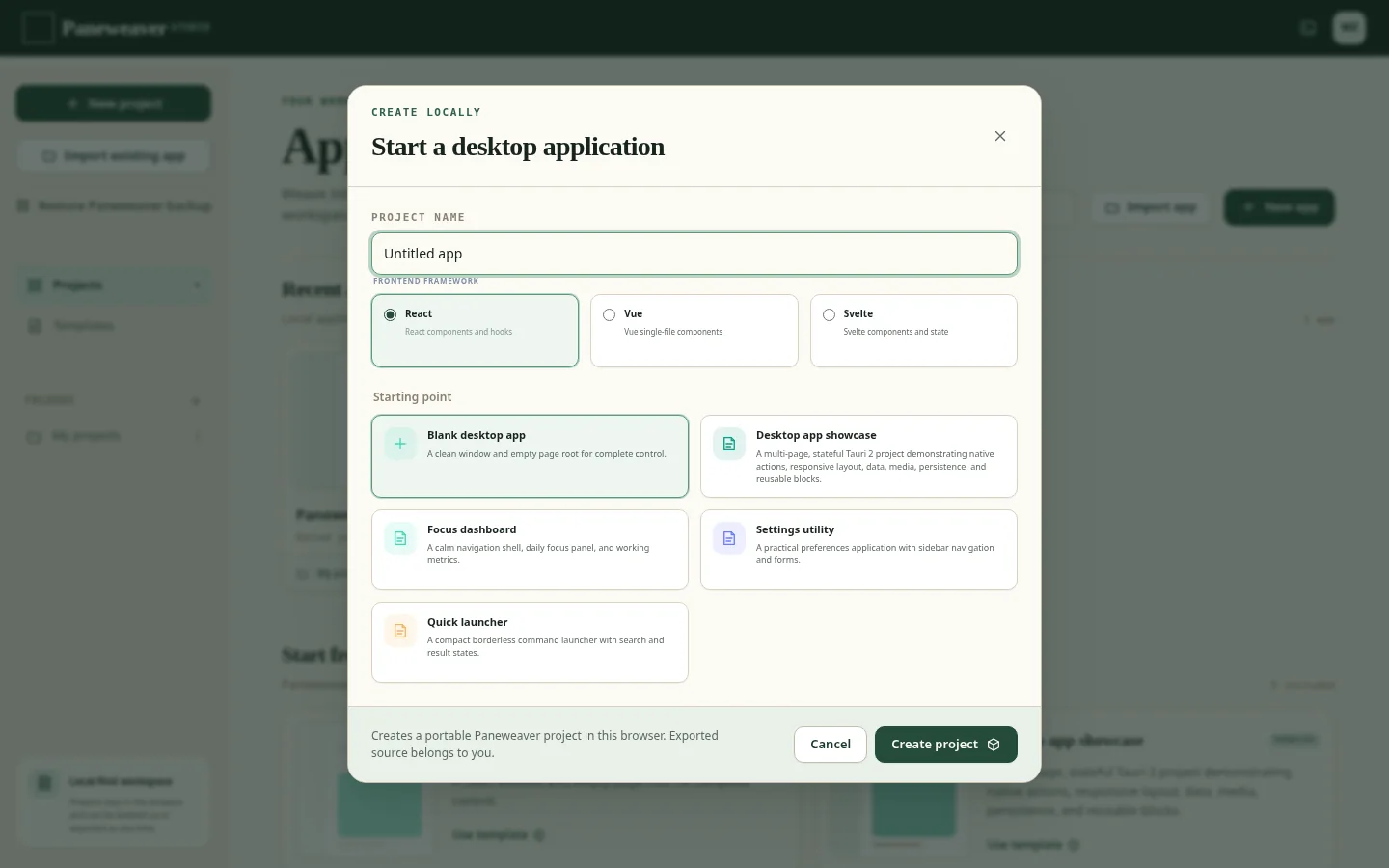Click the Desktop app showcase template icon

point(729,444)
